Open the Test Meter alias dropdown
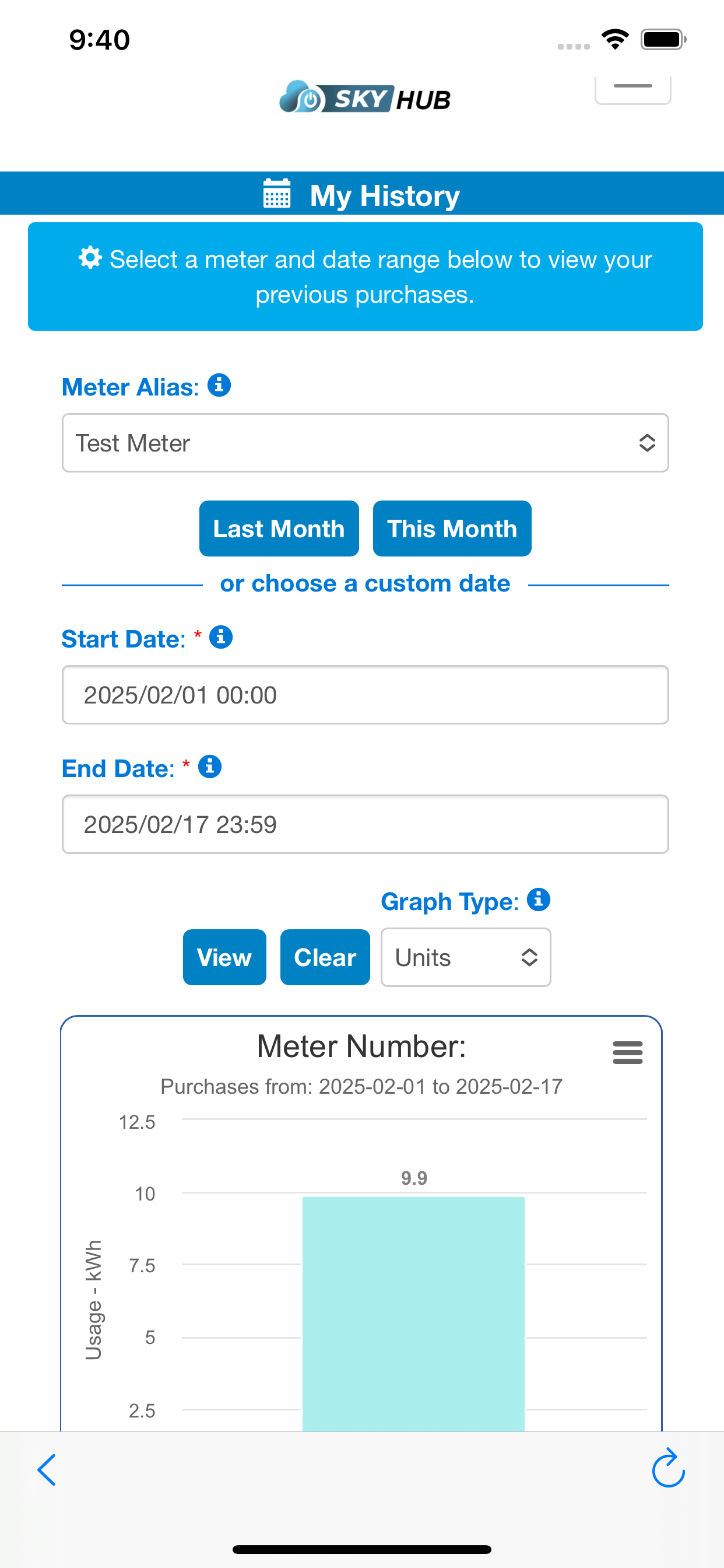This screenshot has height=1568, width=724. click(x=365, y=443)
